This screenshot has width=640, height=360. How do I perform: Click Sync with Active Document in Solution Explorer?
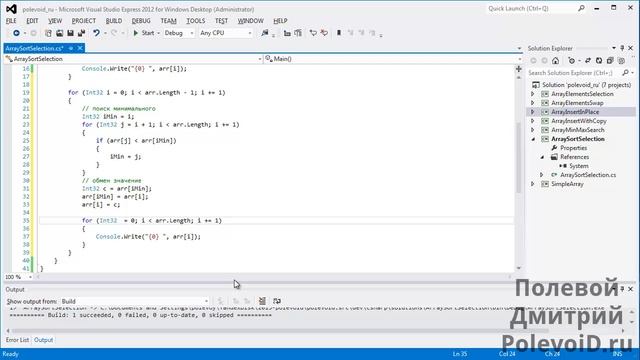click(588, 61)
